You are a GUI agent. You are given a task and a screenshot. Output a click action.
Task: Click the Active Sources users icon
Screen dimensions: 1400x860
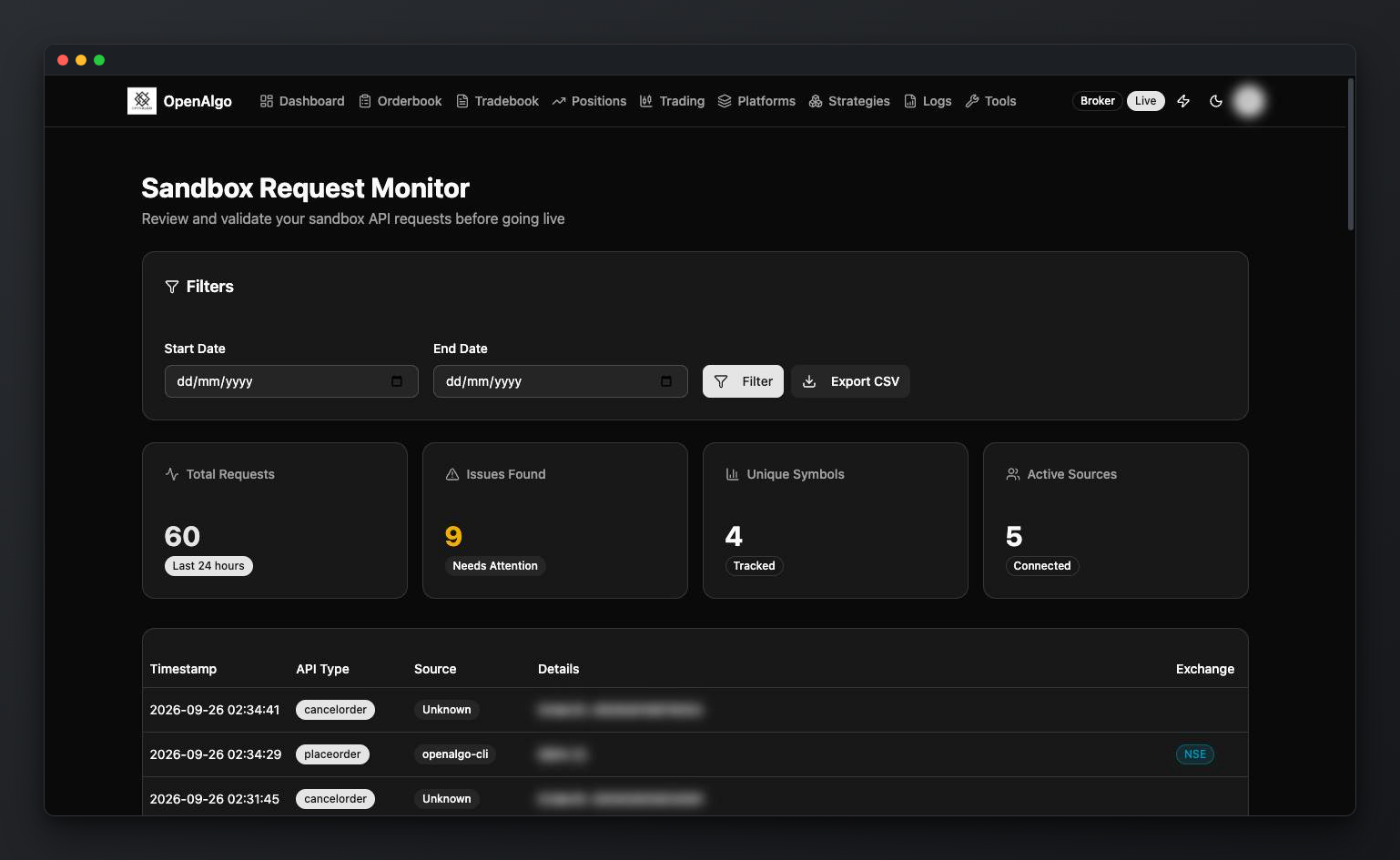[1012, 474]
